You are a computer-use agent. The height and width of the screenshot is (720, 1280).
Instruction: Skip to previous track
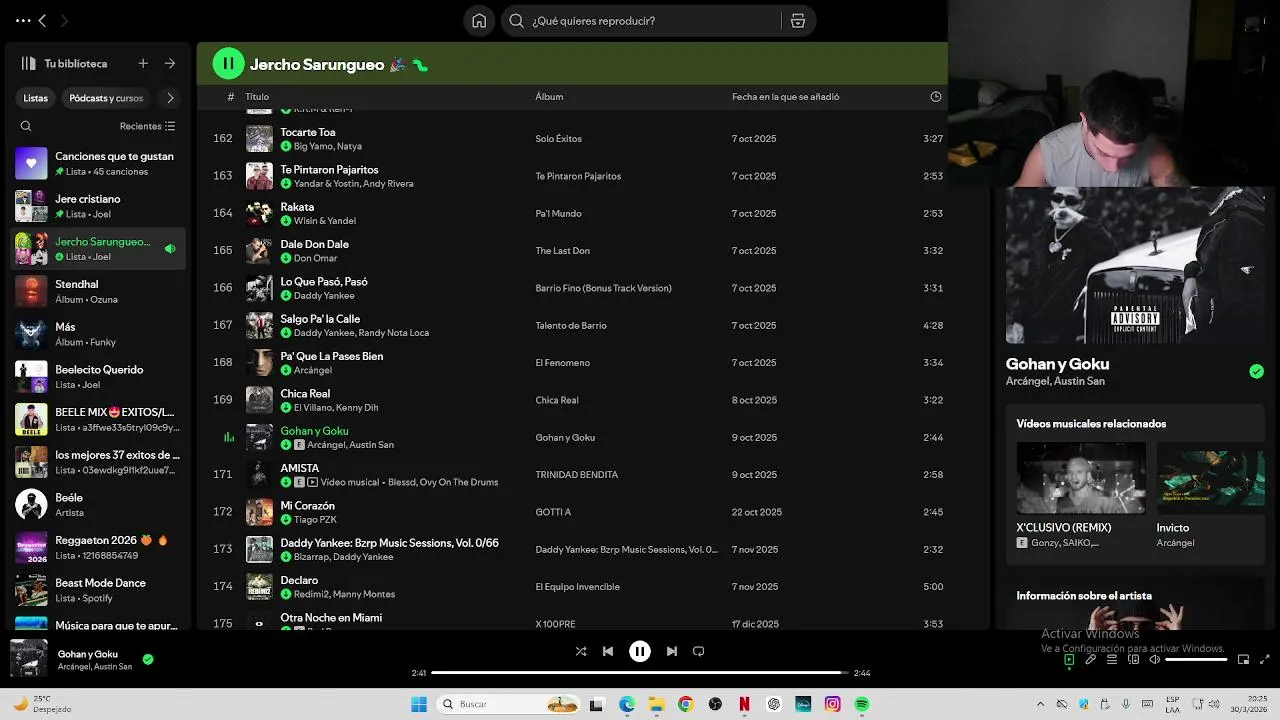pos(608,651)
